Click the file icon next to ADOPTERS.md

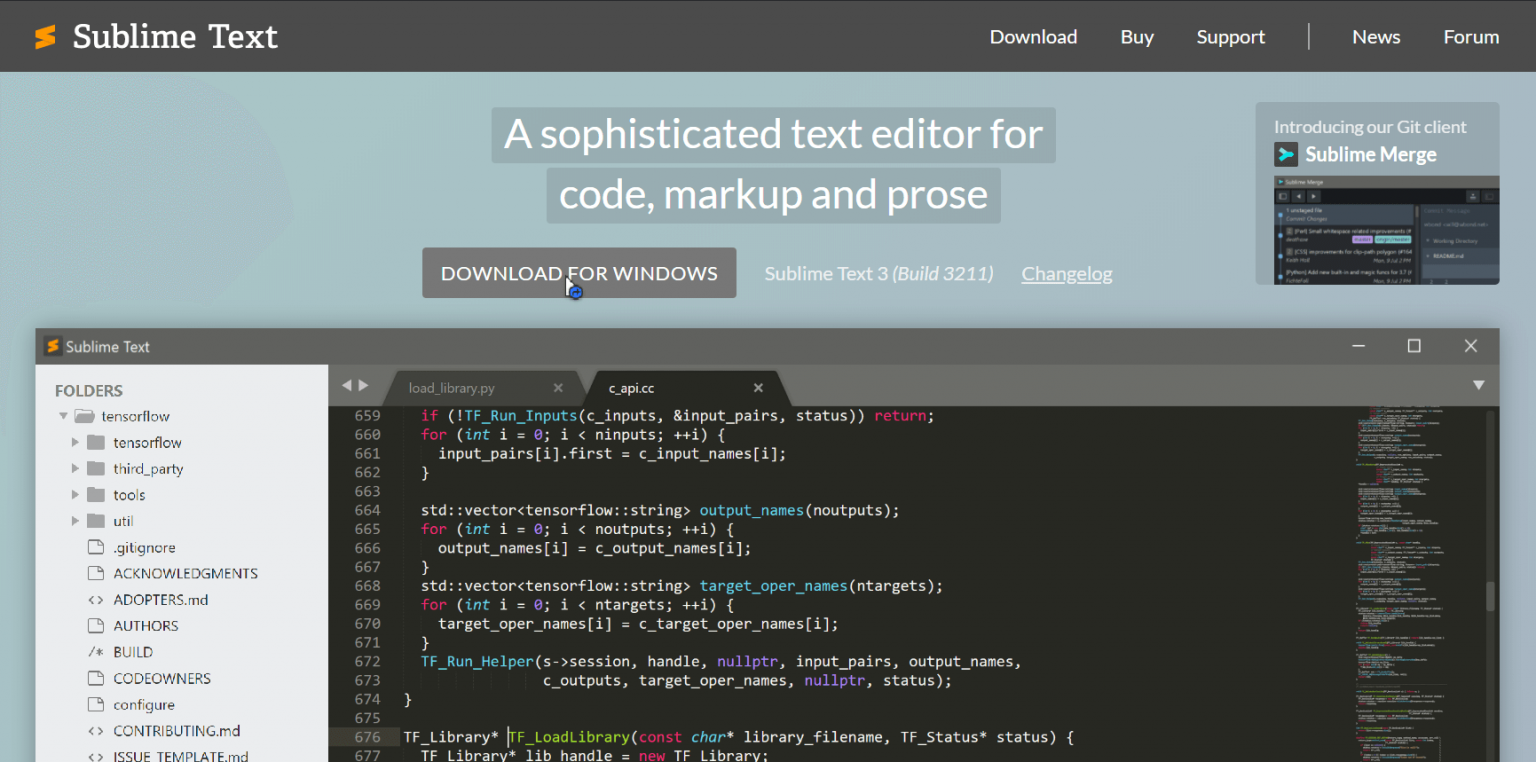[x=95, y=599]
